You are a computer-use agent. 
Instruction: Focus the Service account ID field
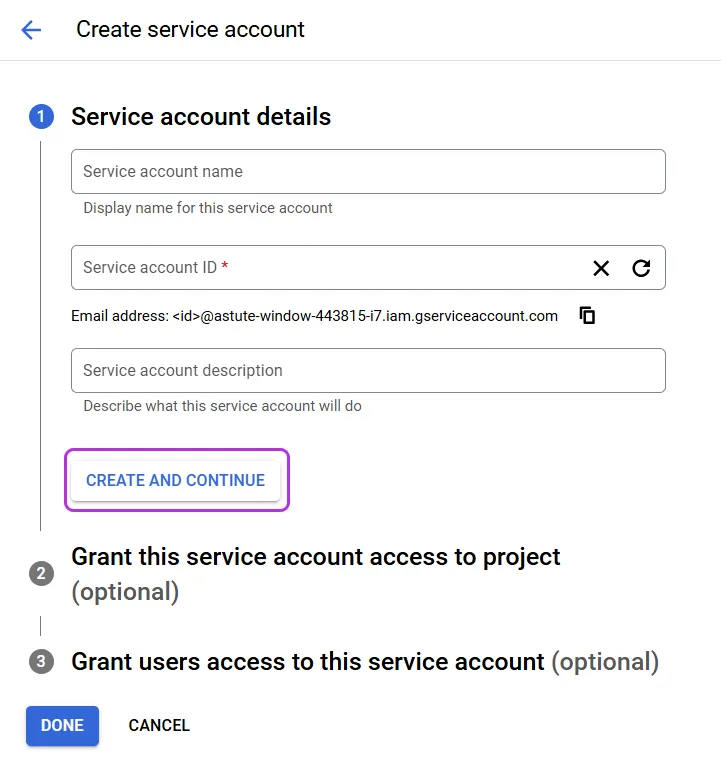tap(368, 267)
